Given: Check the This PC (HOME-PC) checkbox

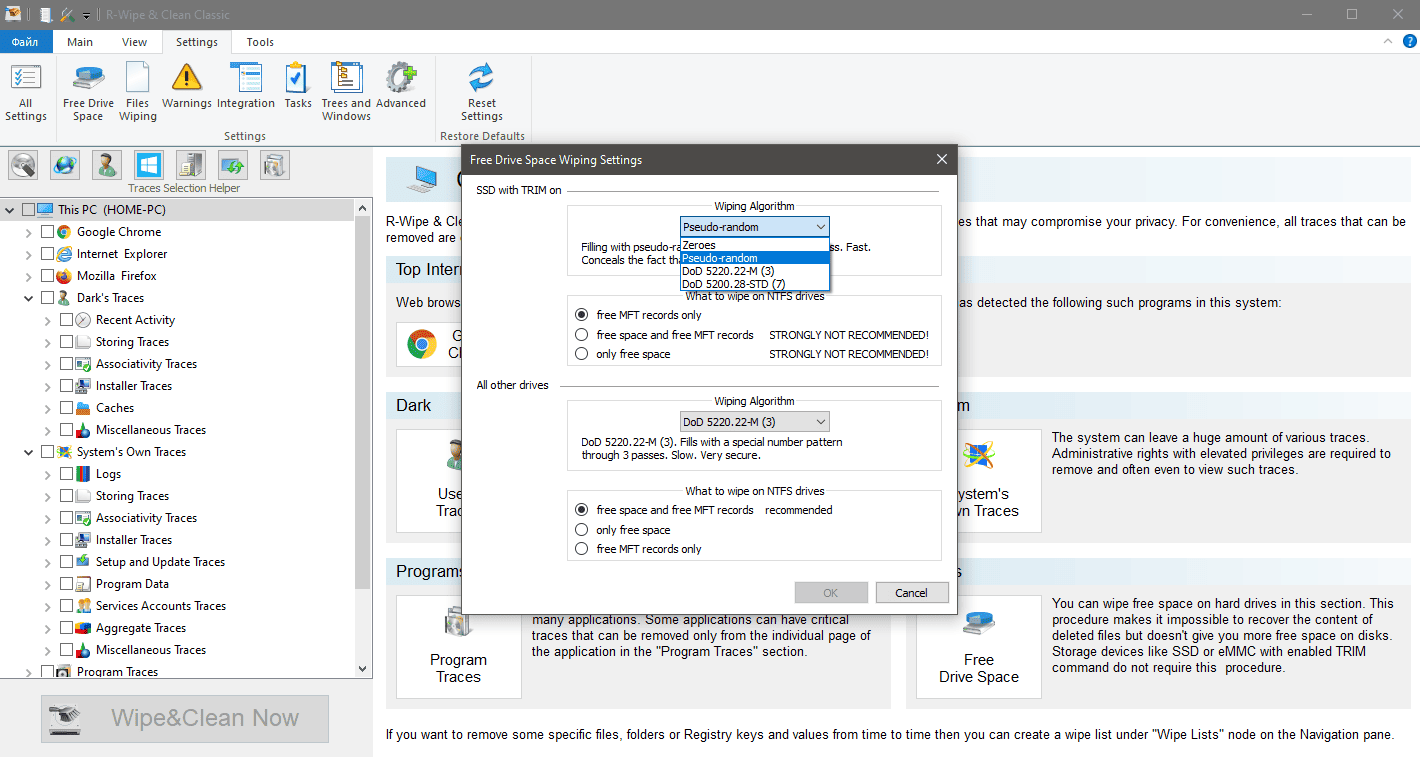Looking at the screenshot, I should (x=28, y=210).
